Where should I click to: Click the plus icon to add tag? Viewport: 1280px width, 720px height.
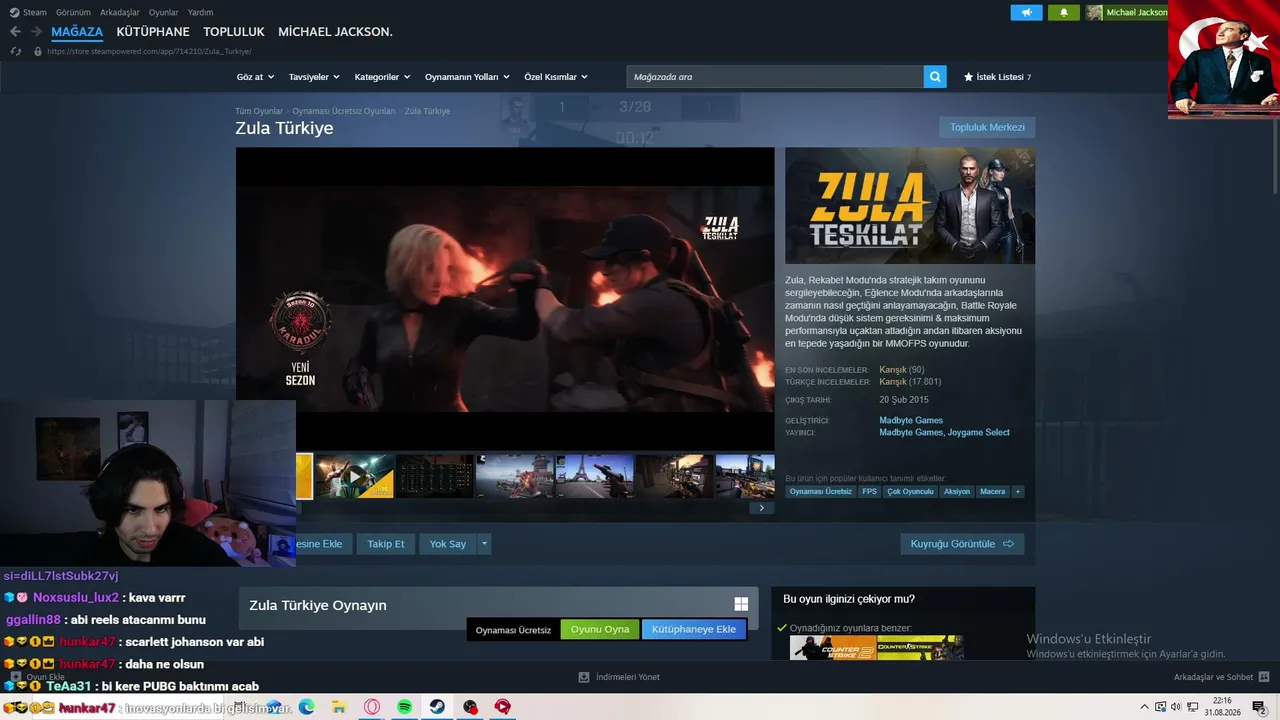click(1018, 492)
